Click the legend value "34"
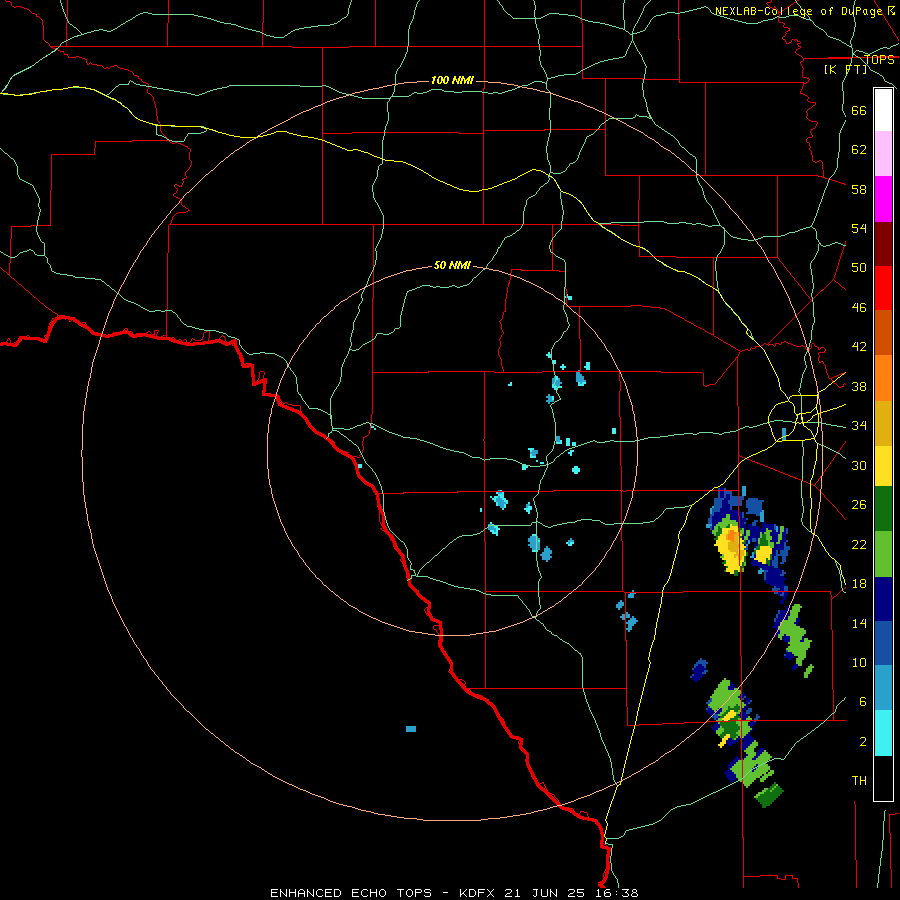Viewport: 900px width, 900px height. pyautogui.click(x=859, y=426)
